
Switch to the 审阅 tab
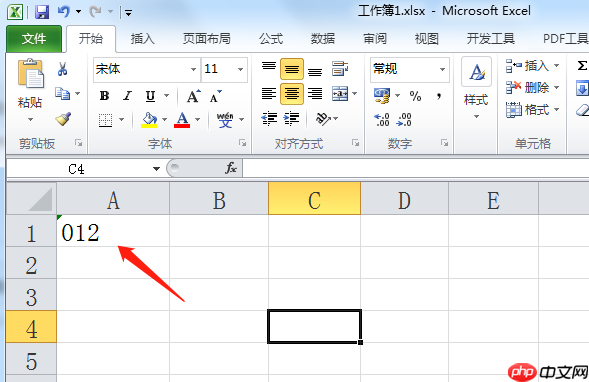(x=375, y=39)
